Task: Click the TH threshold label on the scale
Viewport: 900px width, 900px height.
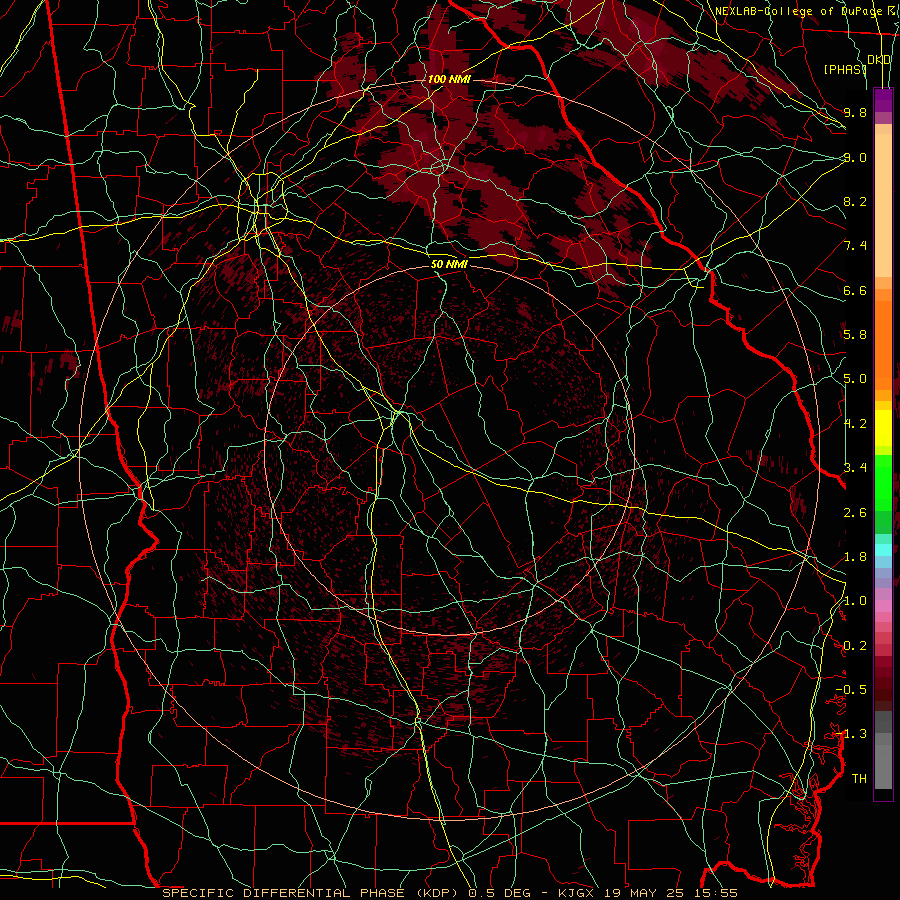Action: pyautogui.click(x=859, y=779)
